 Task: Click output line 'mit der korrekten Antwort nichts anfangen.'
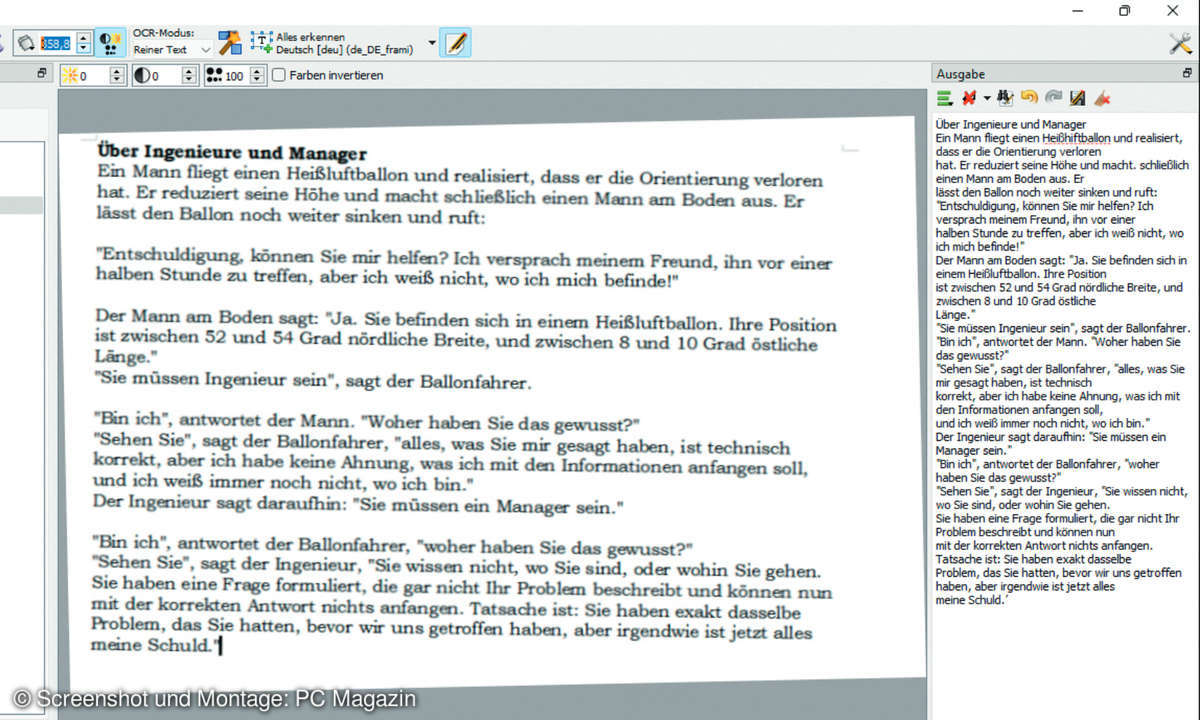click(1044, 546)
